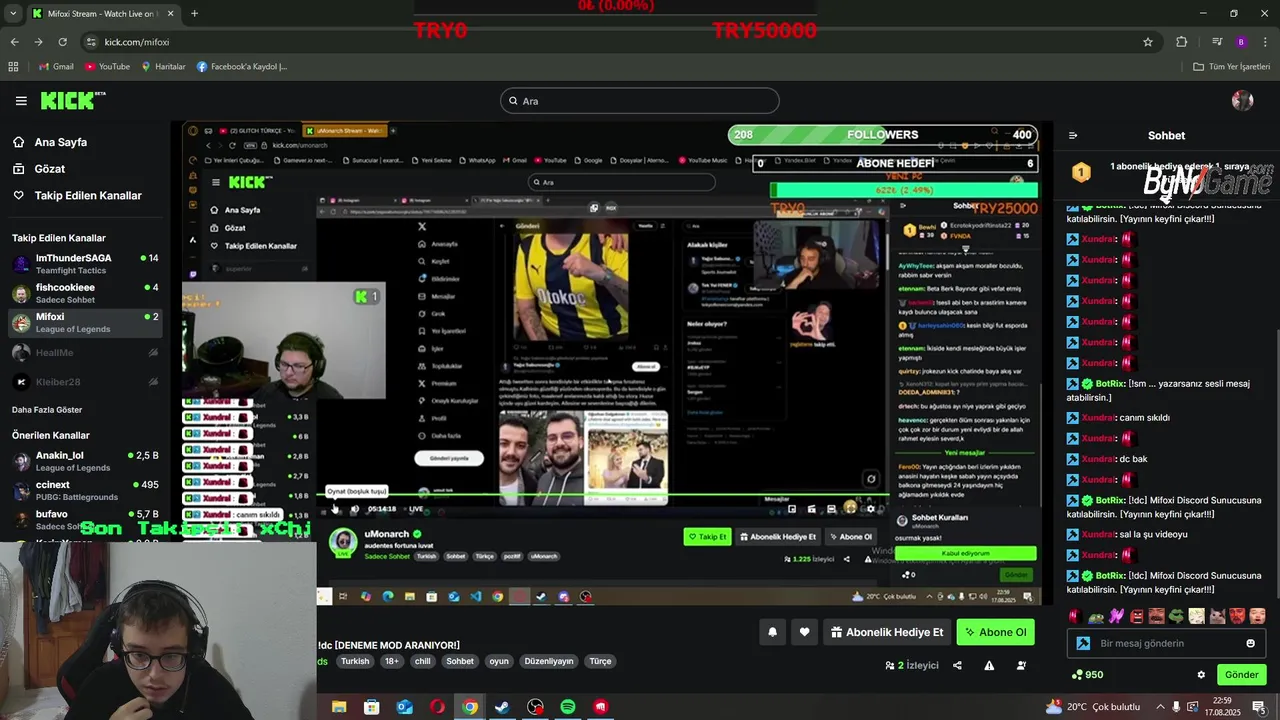Open Takip Edilen Kanallar in sidebar
Image resolution: width=1280 pixels, height=720 pixels.
77,195
